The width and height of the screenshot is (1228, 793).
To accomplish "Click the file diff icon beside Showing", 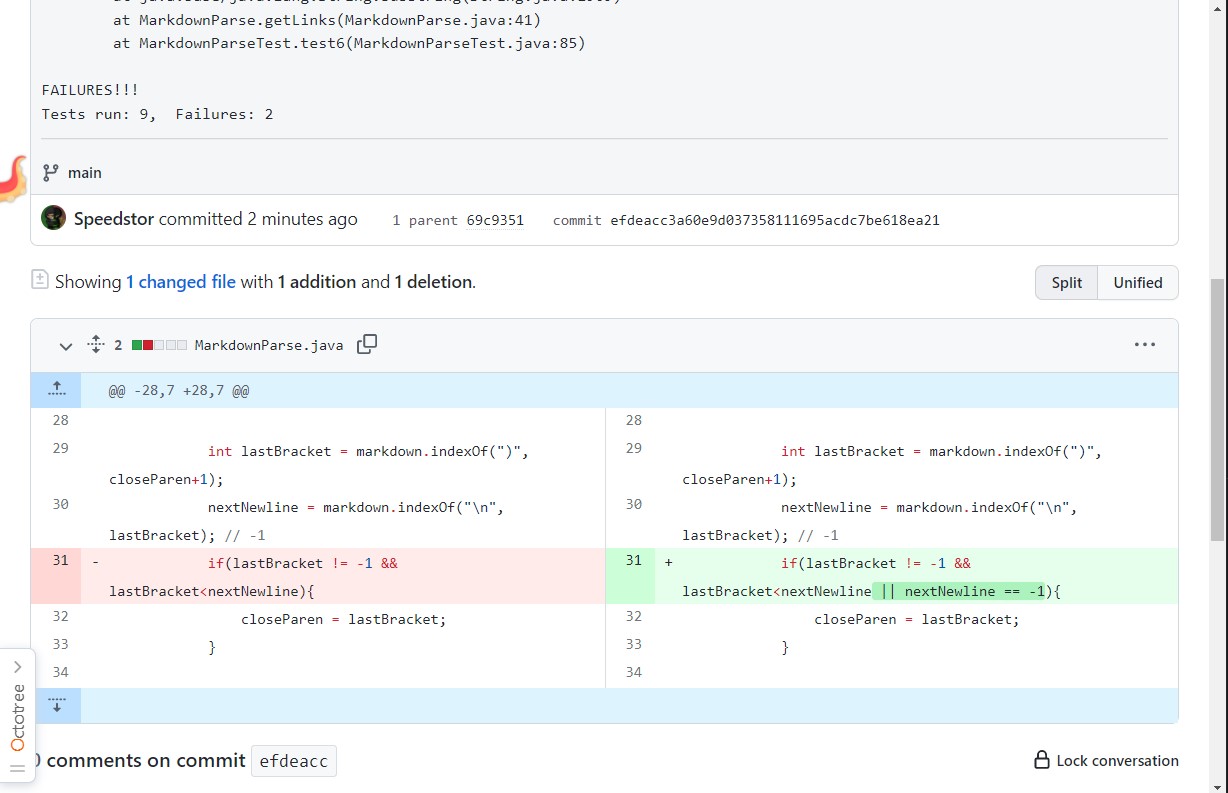I will (x=40, y=280).
